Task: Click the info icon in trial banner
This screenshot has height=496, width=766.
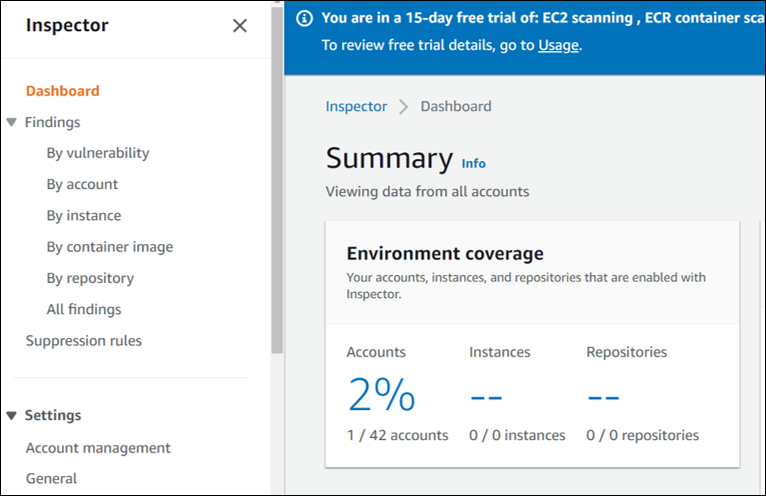Action: pyautogui.click(x=304, y=19)
